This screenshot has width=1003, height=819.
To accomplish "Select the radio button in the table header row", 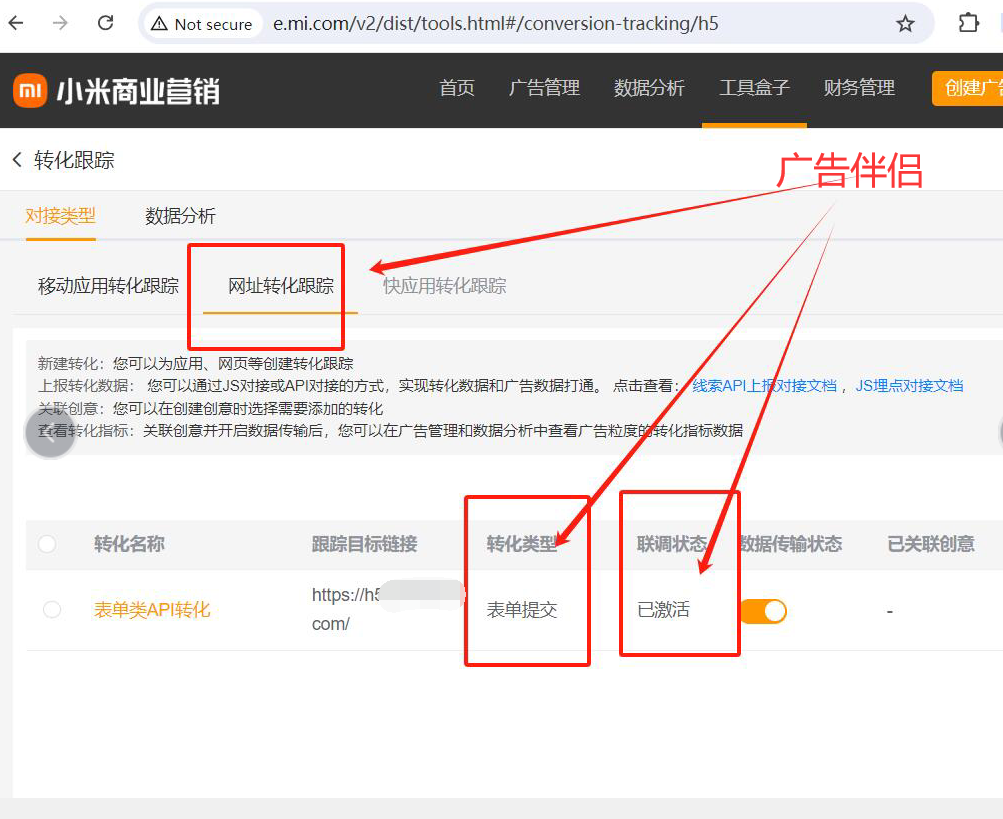I will pos(47,544).
